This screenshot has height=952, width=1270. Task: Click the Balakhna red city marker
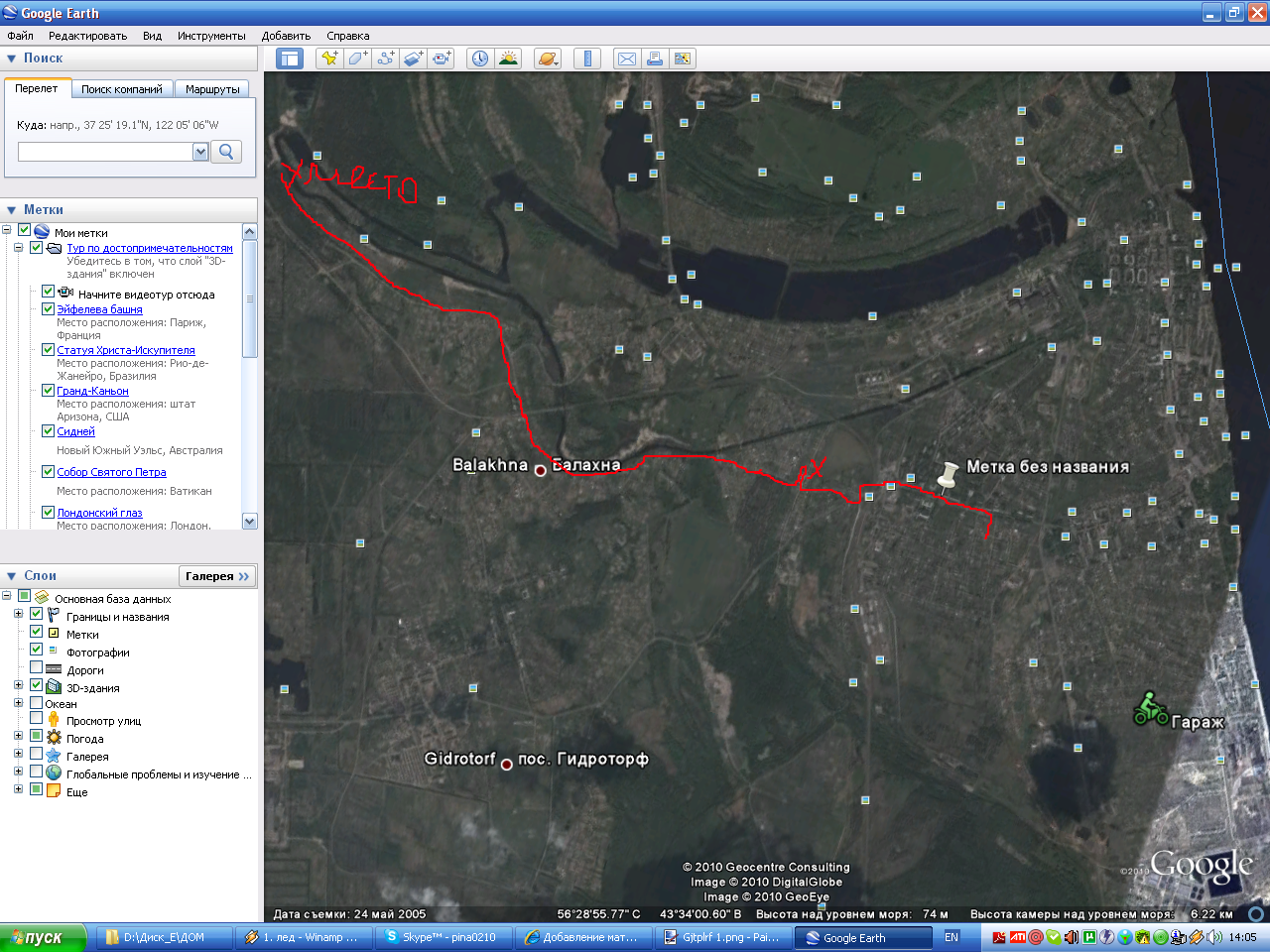pyautogui.click(x=541, y=471)
